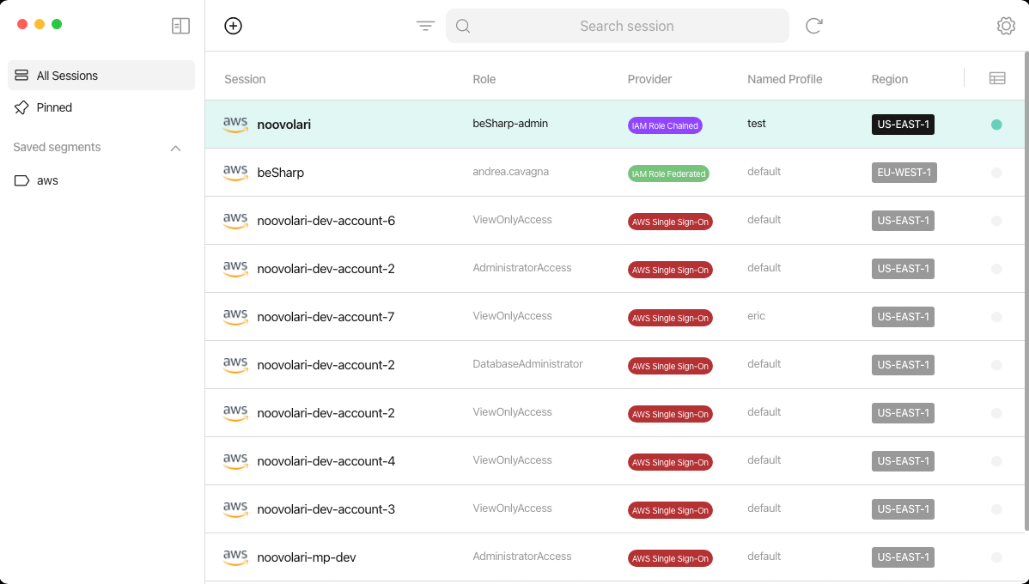Open the session filter options

point(425,25)
